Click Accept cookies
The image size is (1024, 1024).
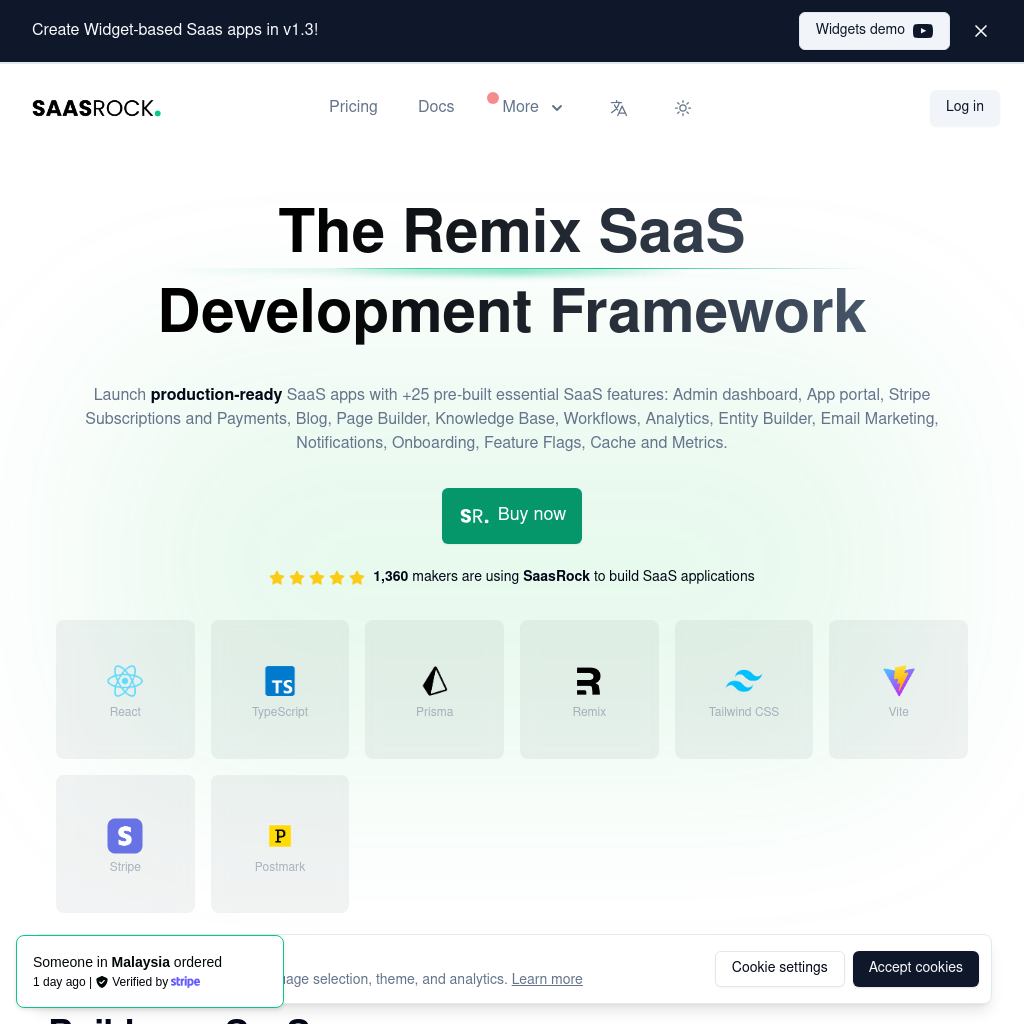915,968
